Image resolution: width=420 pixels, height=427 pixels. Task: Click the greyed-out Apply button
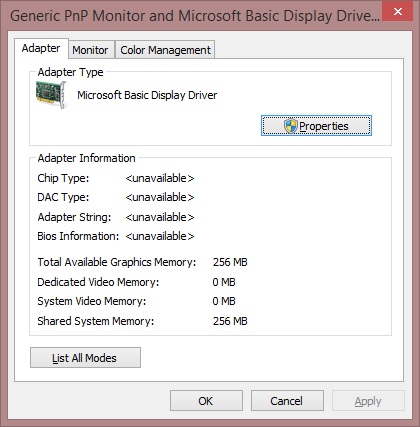pos(368,401)
